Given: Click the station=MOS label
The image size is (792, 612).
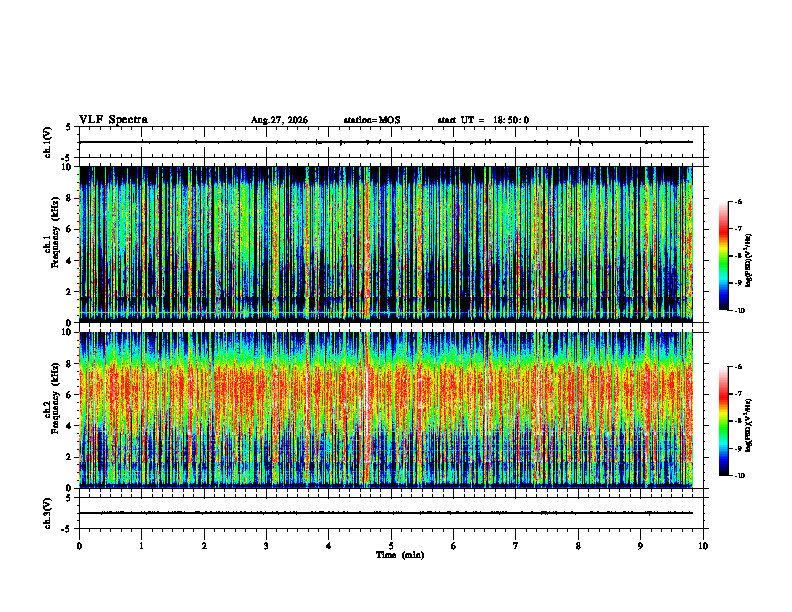Looking at the screenshot, I should [x=372, y=120].
